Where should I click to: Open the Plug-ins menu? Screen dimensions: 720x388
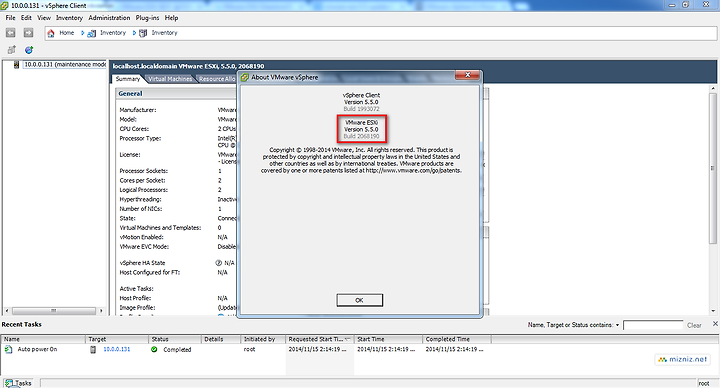click(x=147, y=18)
